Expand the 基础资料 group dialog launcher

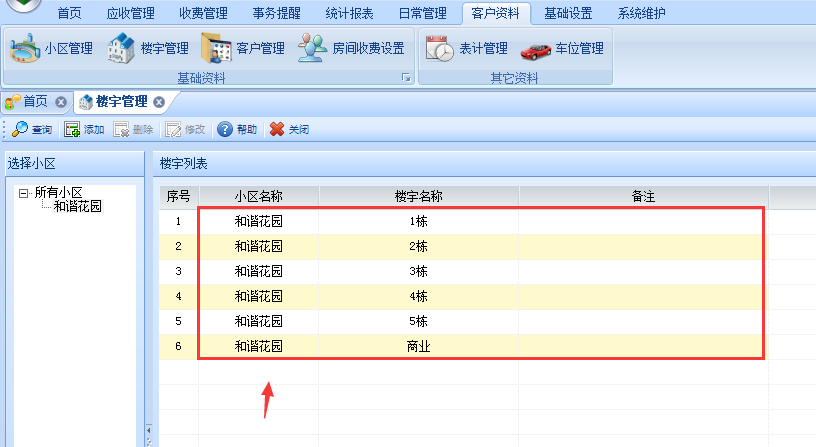406,78
